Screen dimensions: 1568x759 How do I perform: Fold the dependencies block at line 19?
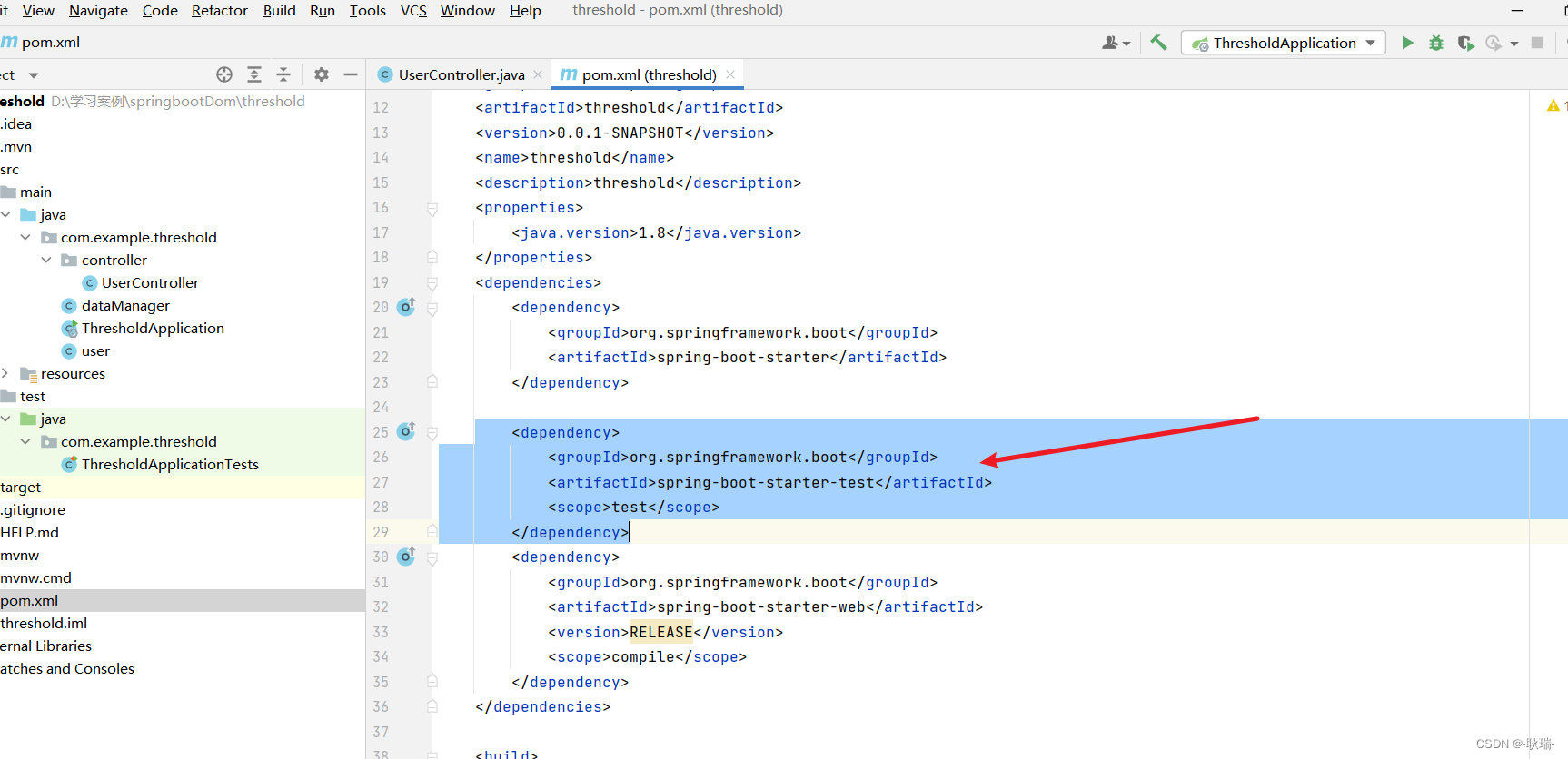coord(432,282)
